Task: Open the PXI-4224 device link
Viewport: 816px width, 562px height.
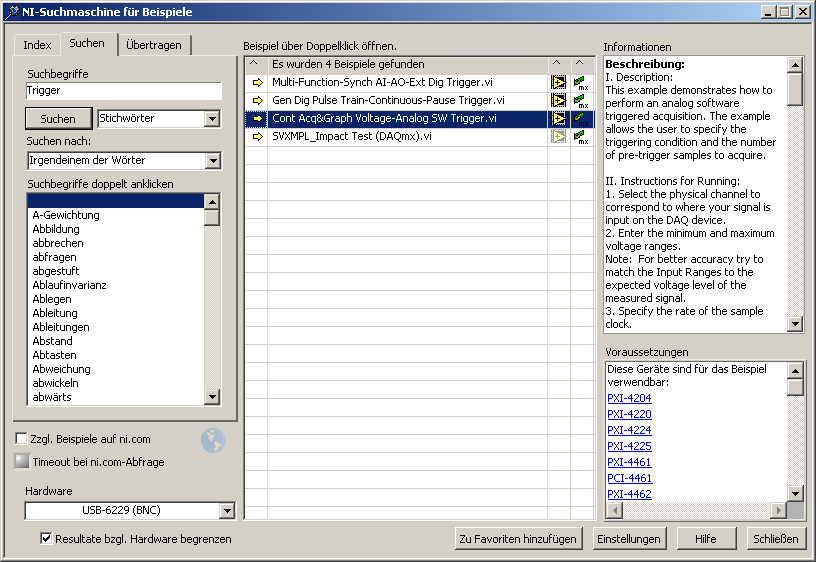Action: tap(629, 430)
